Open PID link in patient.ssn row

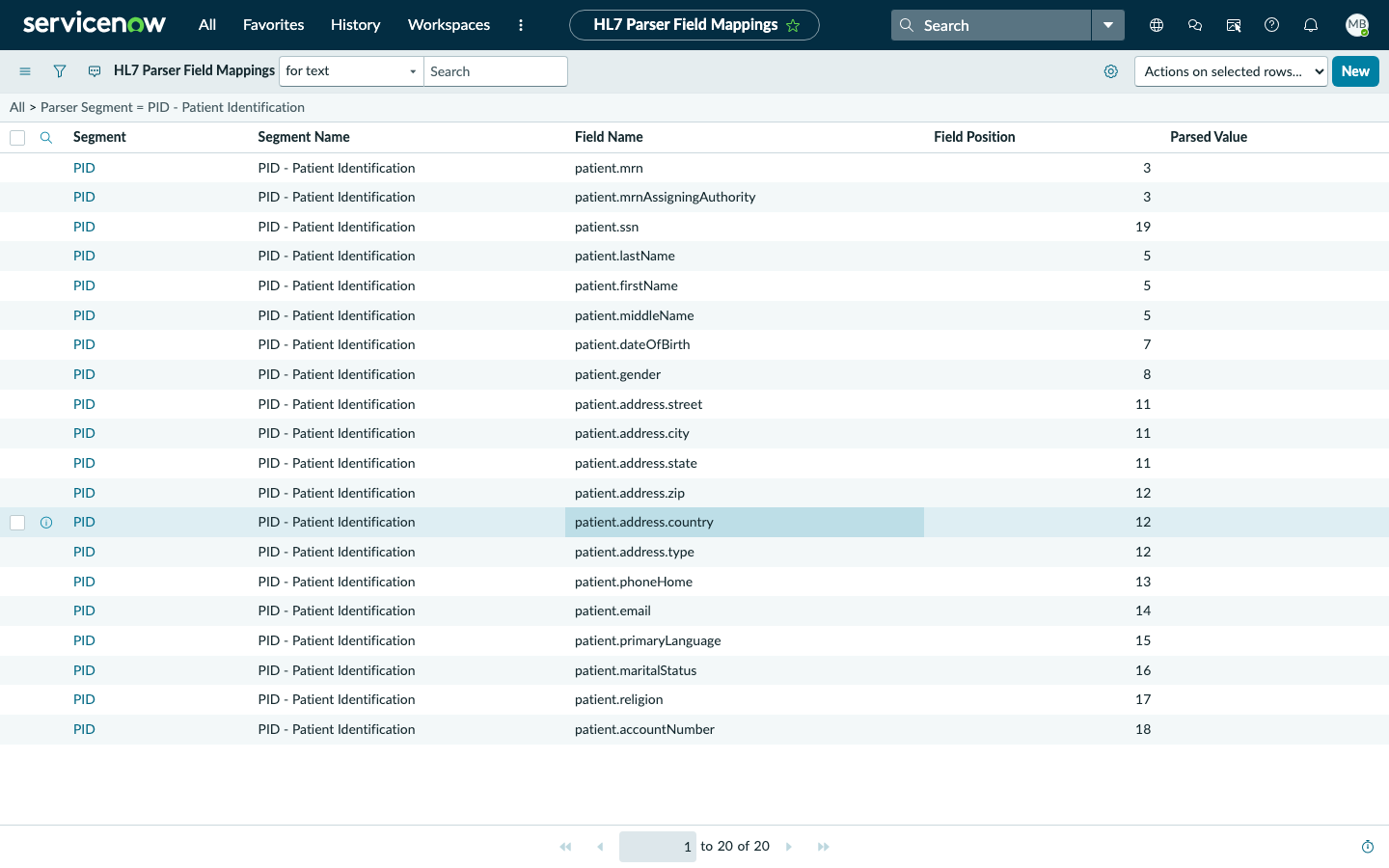click(x=84, y=227)
